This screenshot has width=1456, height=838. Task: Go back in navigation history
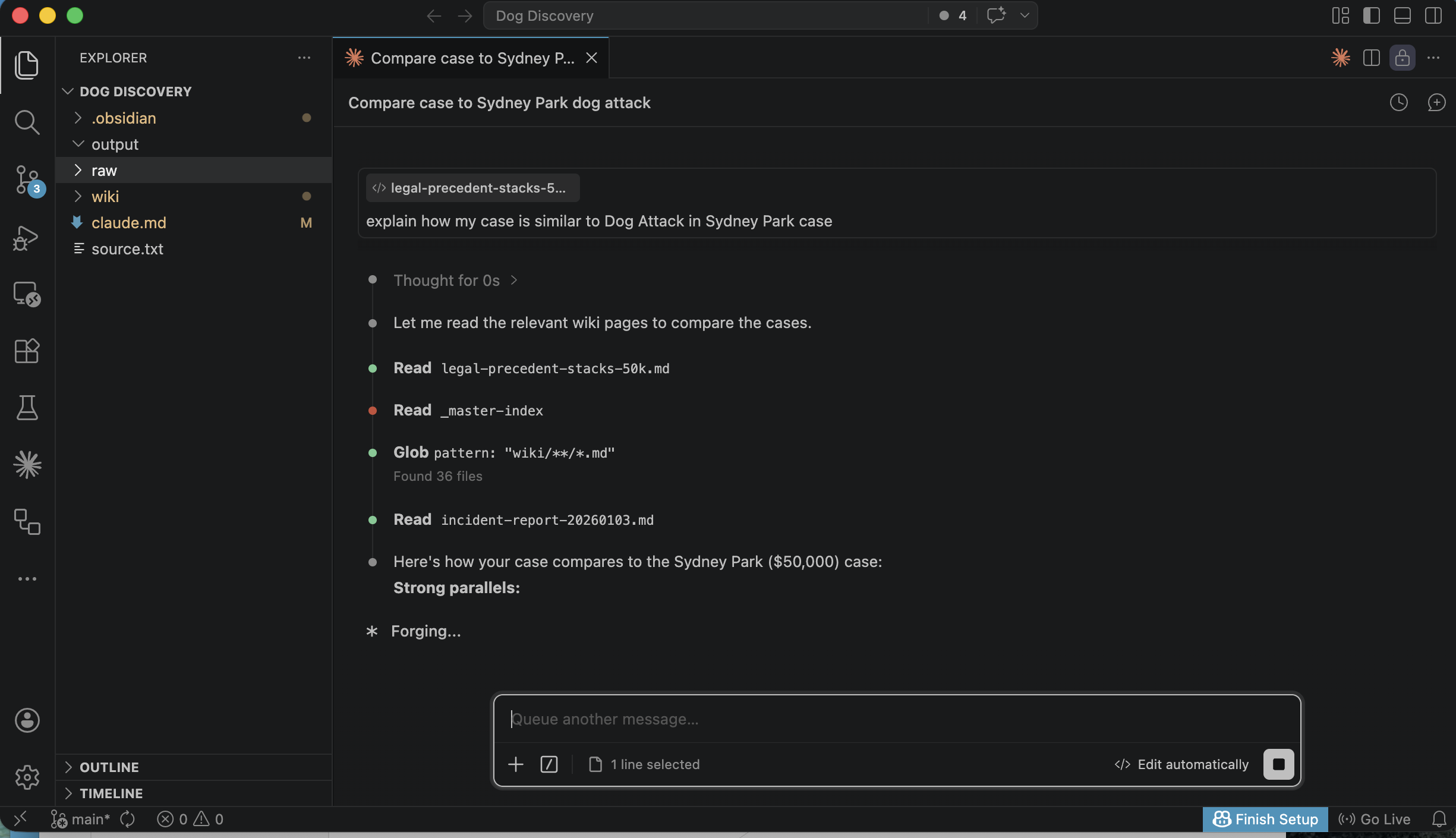tap(434, 16)
